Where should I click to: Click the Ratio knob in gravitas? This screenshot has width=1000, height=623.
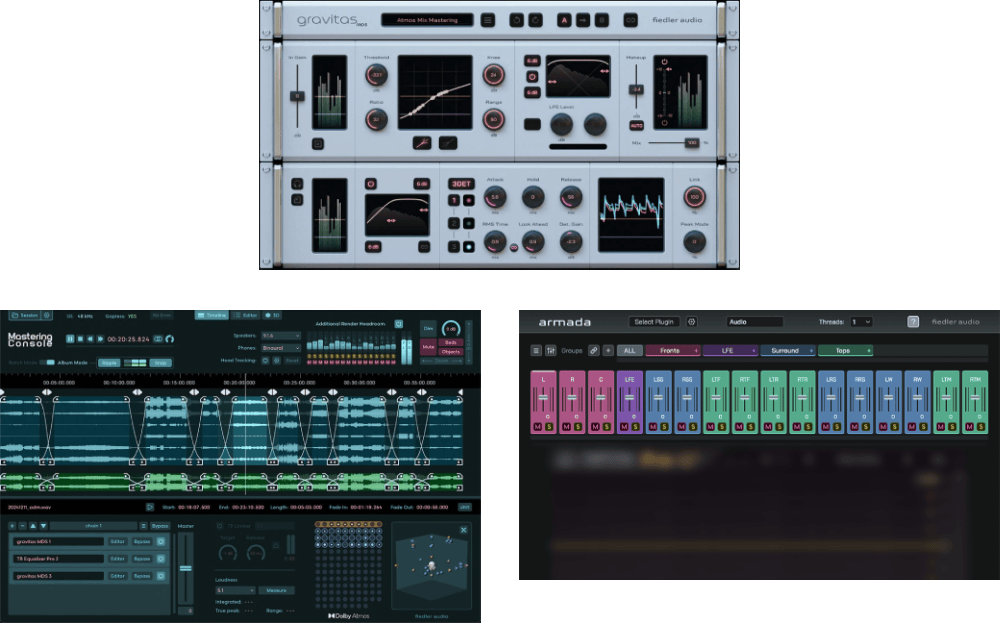coord(376,119)
